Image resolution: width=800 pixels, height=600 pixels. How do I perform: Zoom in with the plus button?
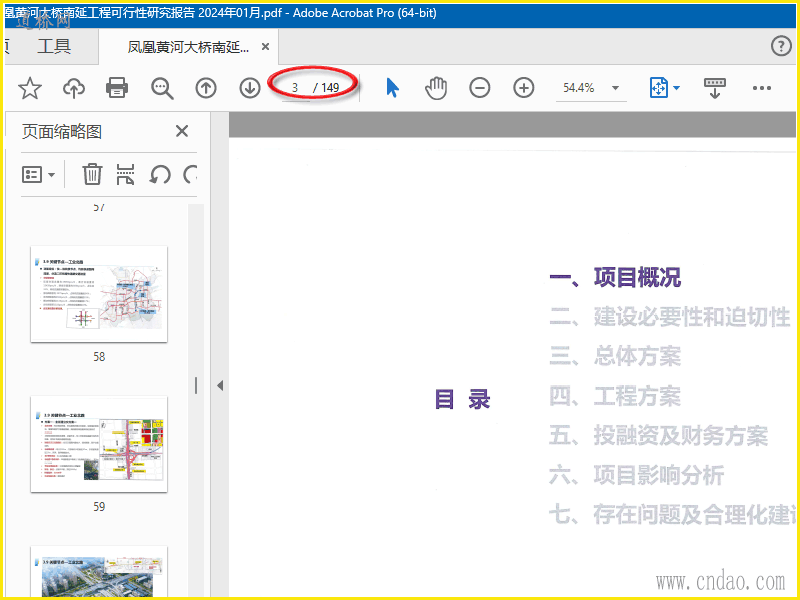[523, 88]
